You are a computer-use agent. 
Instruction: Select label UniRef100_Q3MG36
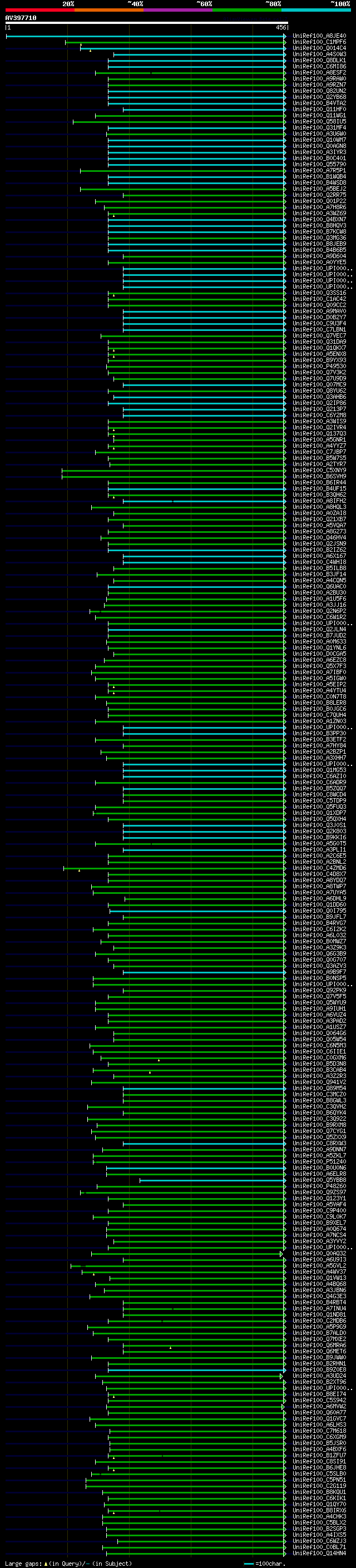point(319,238)
